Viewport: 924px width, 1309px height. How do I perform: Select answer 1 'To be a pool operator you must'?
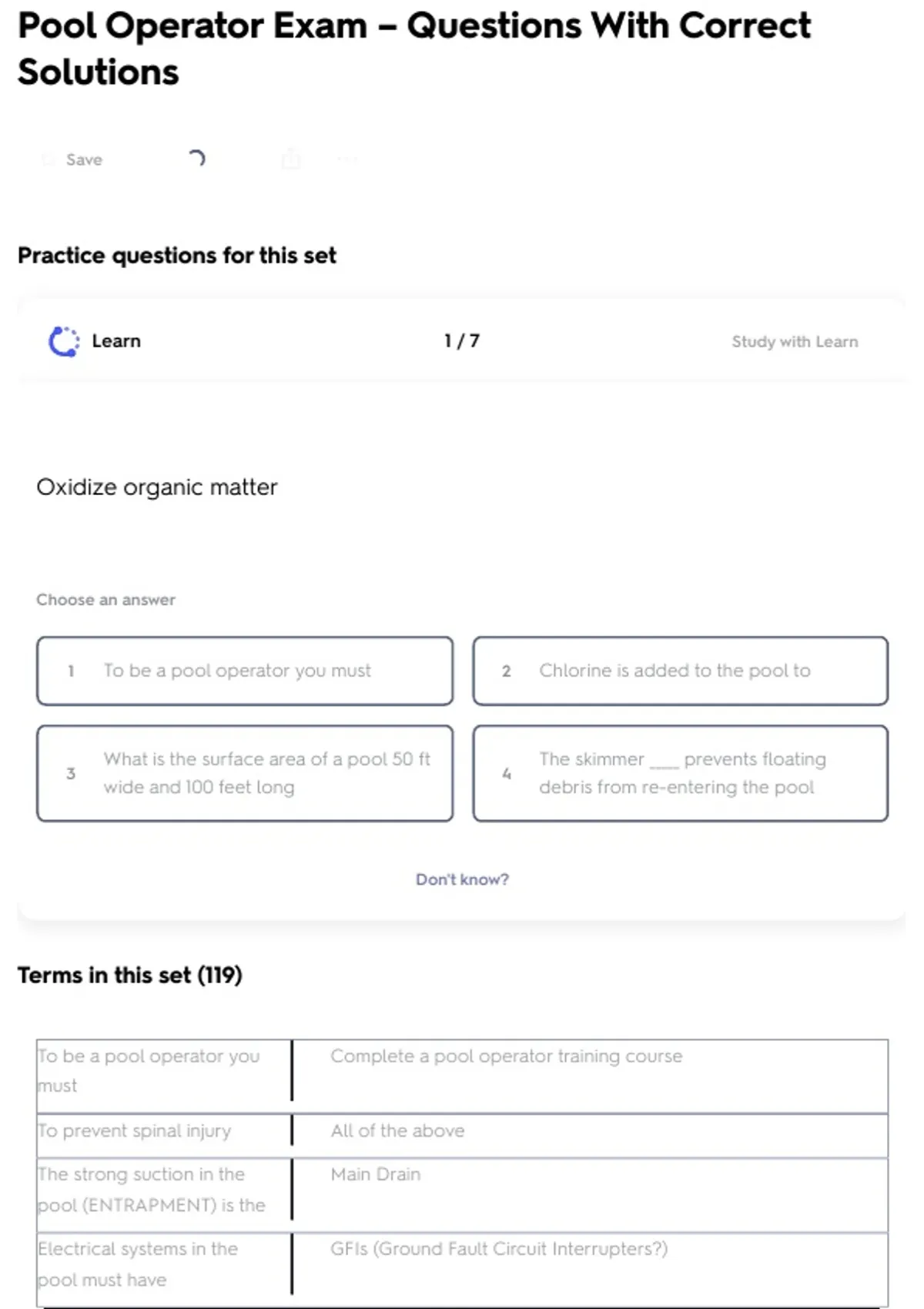tap(245, 671)
